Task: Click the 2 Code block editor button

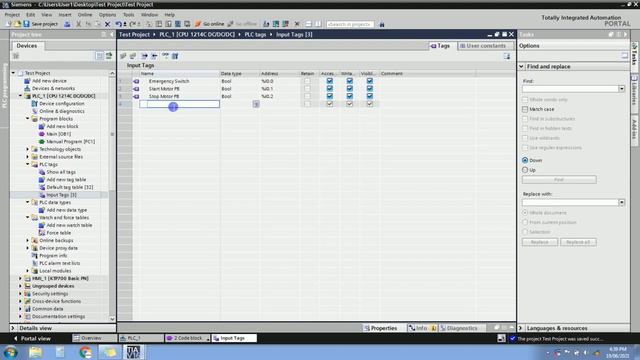Action: [188, 338]
